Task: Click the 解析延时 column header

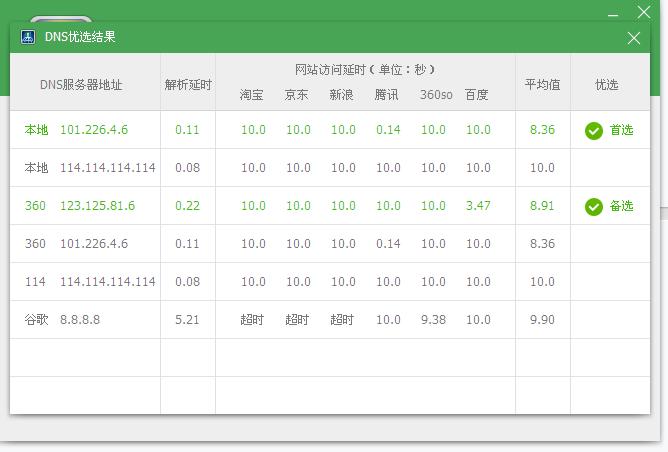Action: [x=188, y=84]
